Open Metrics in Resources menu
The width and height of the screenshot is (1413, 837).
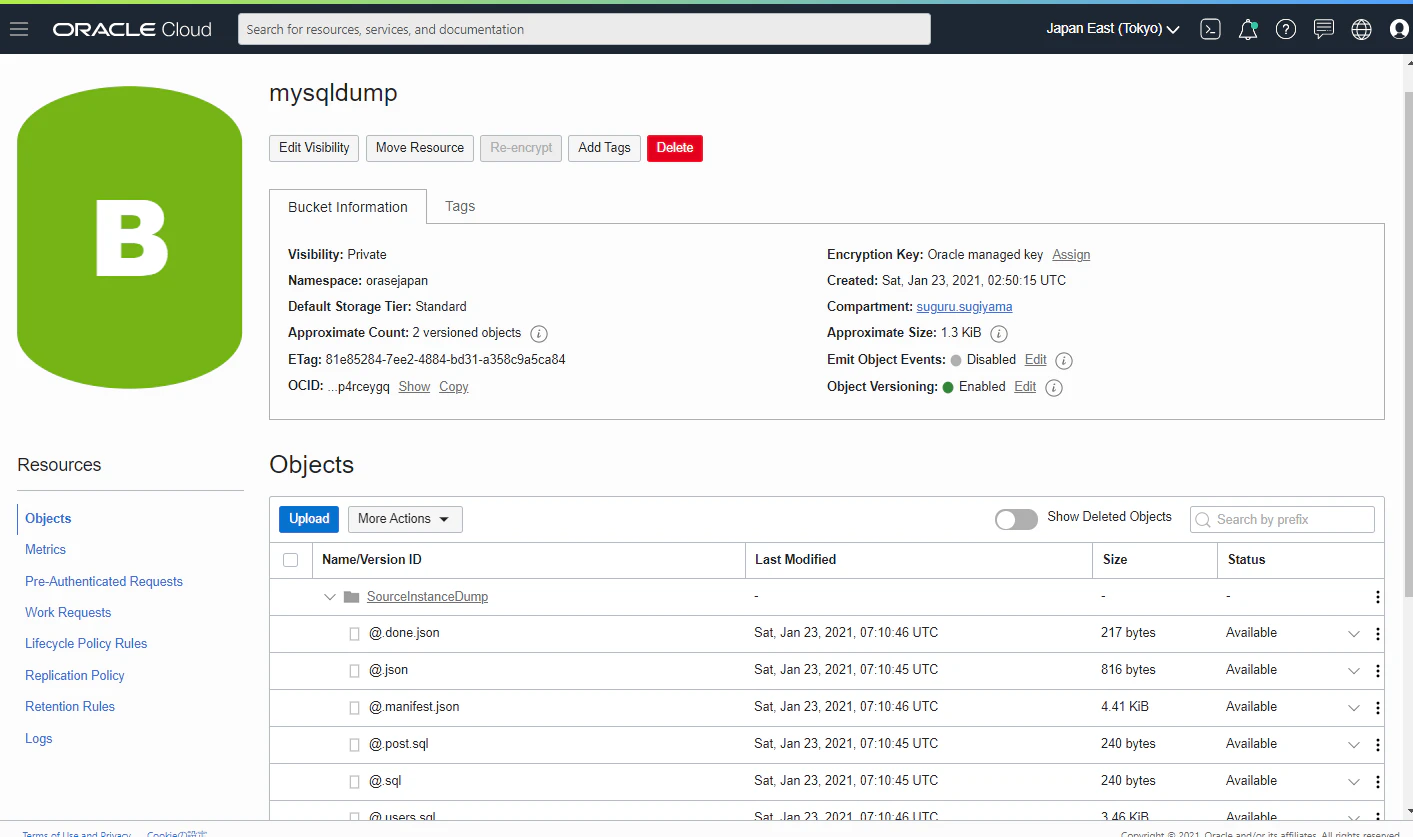click(x=45, y=550)
